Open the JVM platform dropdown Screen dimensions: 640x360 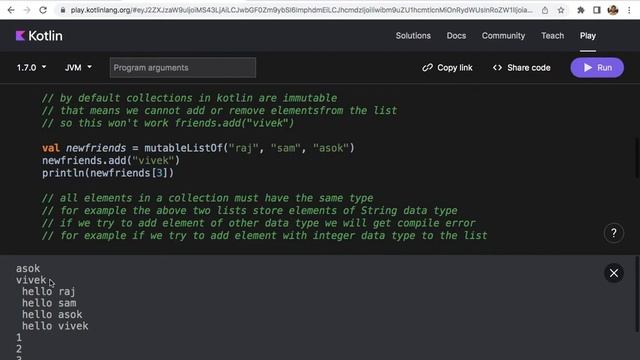(78, 67)
